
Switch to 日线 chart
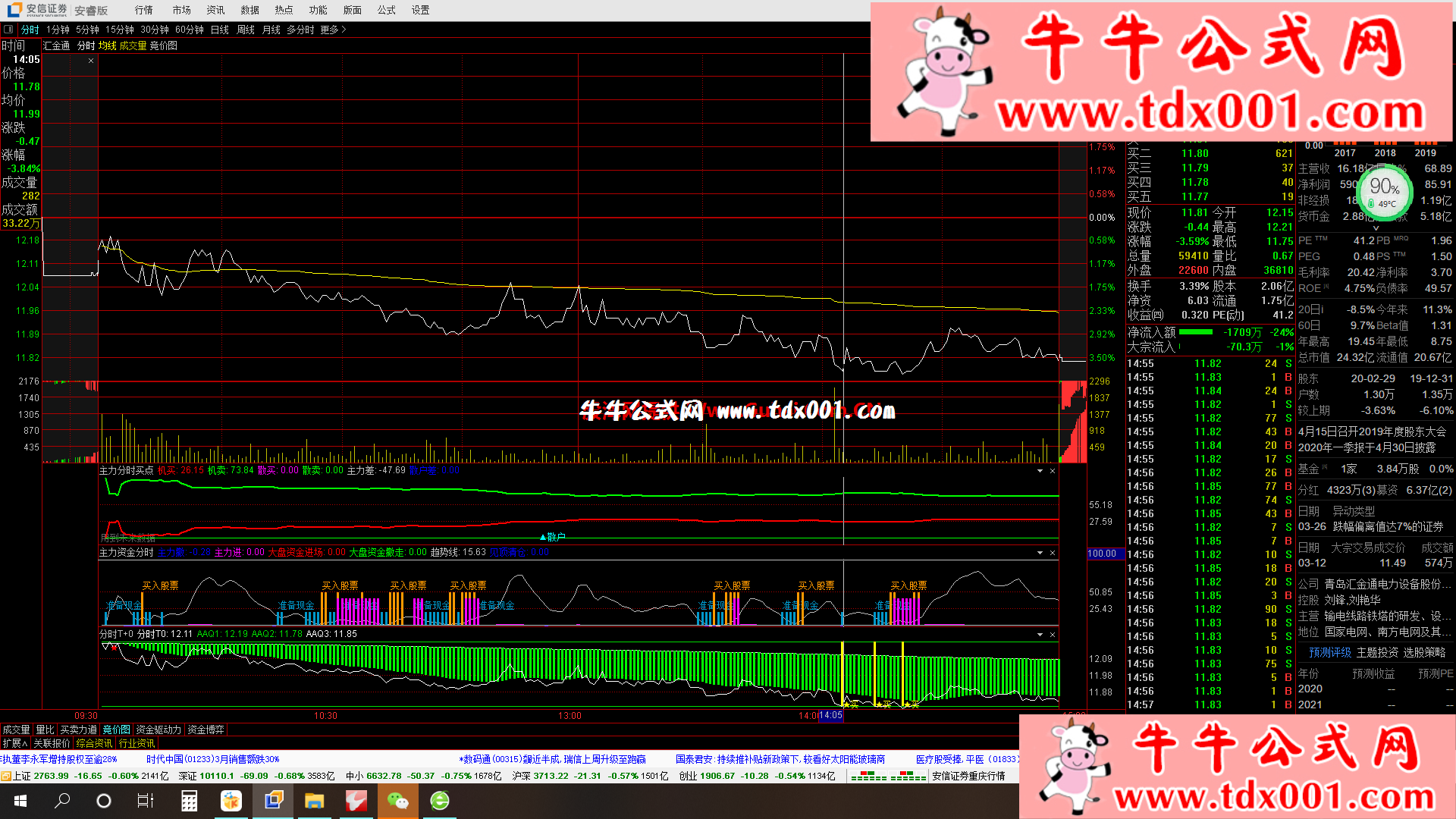[x=220, y=30]
